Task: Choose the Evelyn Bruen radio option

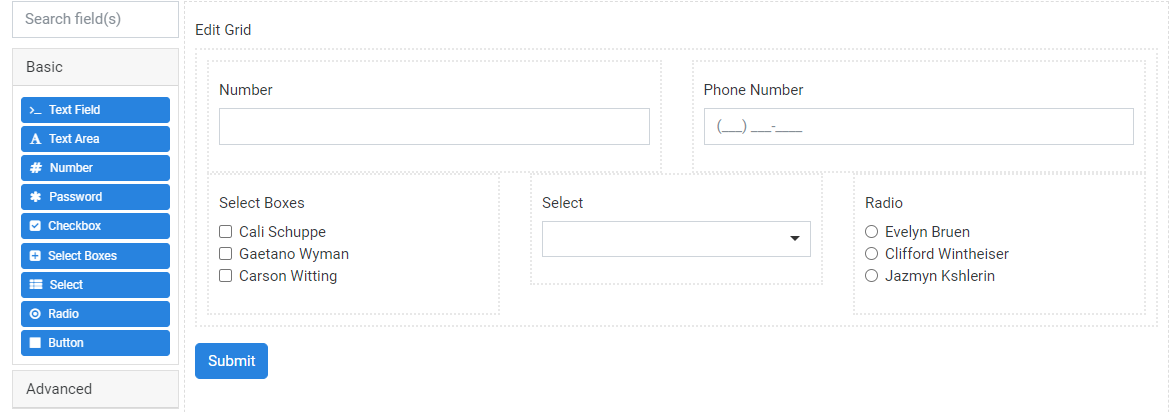Action: [x=871, y=232]
